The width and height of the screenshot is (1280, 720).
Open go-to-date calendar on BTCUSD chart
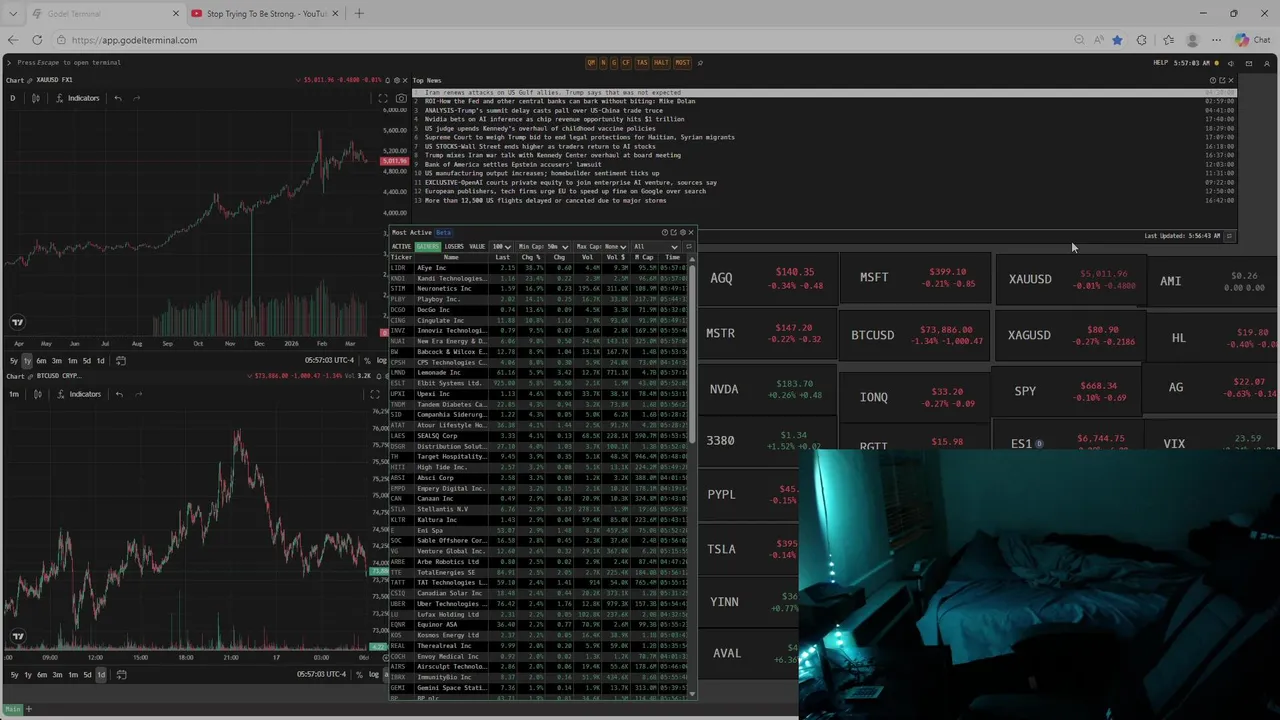pos(121,674)
